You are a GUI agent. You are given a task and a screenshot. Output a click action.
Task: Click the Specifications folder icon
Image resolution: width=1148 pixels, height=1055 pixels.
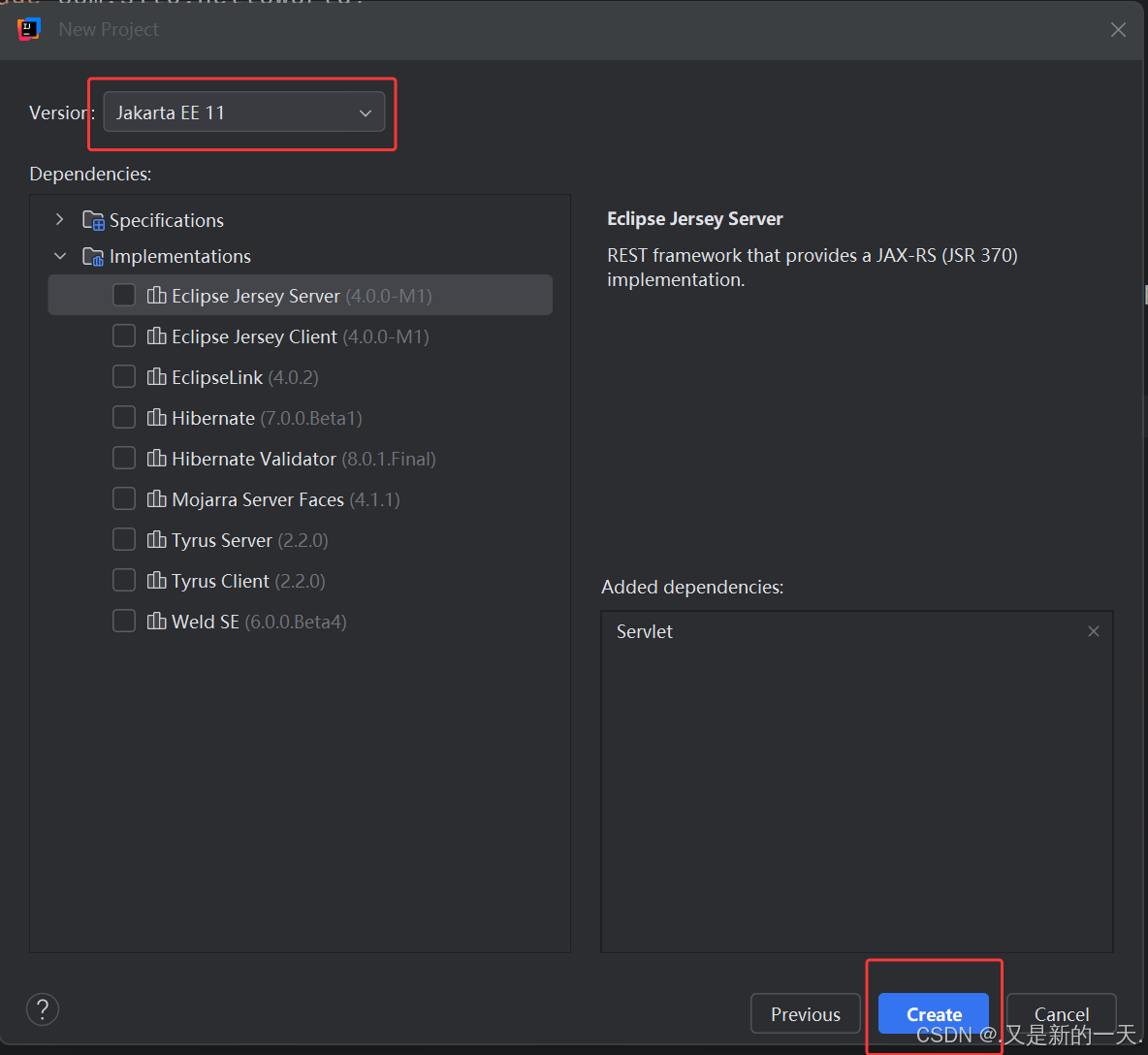point(93,220)
